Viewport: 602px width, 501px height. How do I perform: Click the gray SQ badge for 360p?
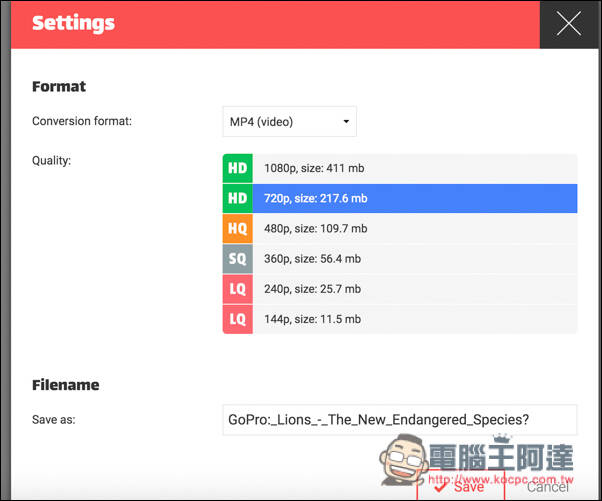coord(238,259)
